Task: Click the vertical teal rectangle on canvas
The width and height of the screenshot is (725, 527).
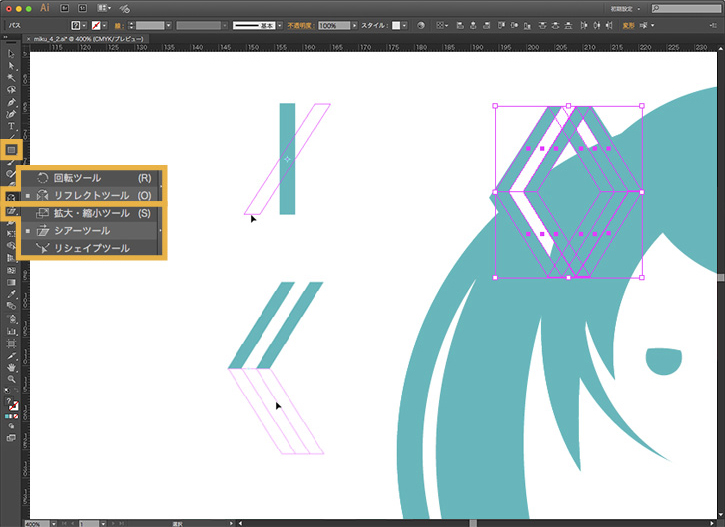Action: (287, 159)
